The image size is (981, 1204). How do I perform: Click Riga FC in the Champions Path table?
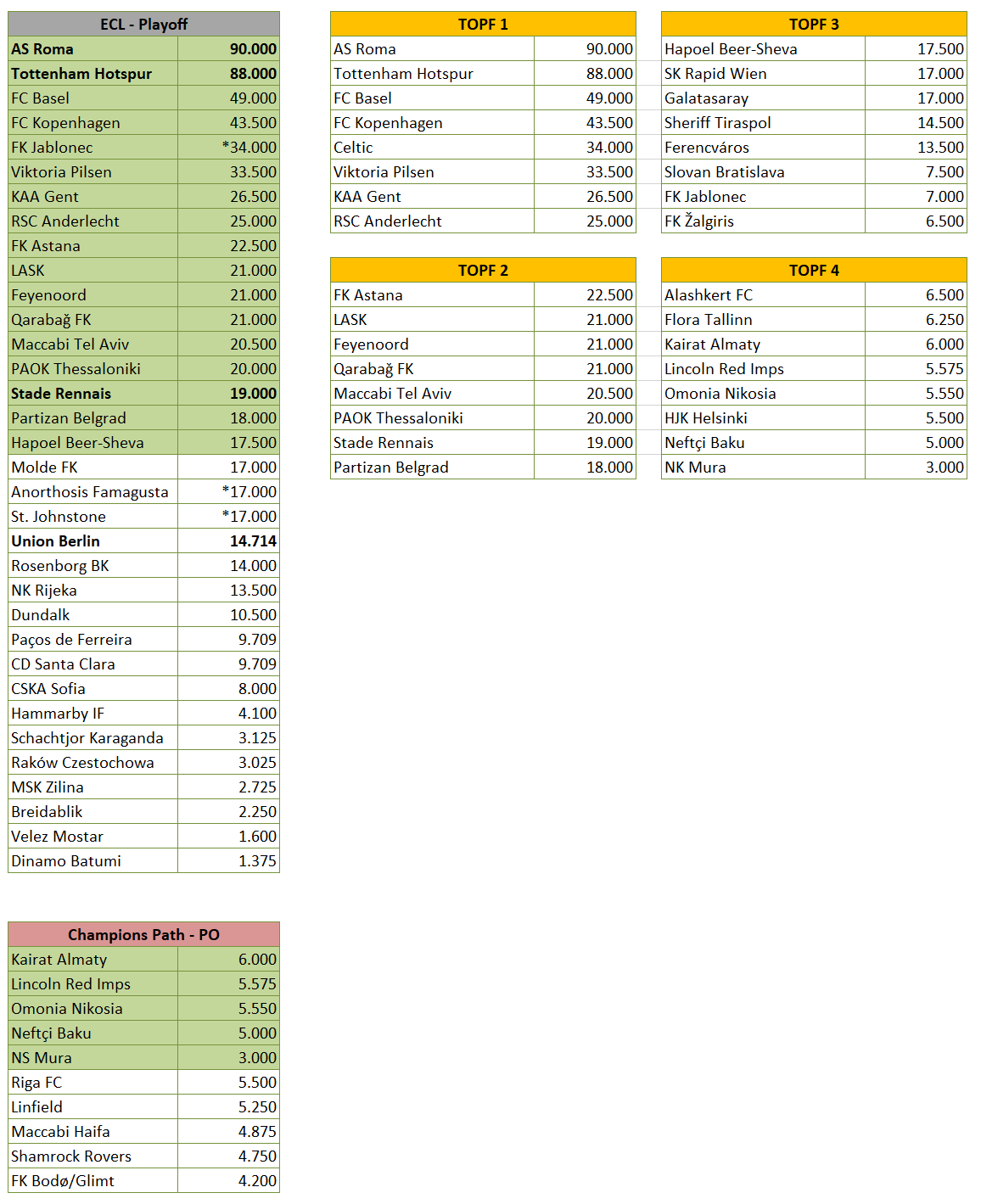93,1082
